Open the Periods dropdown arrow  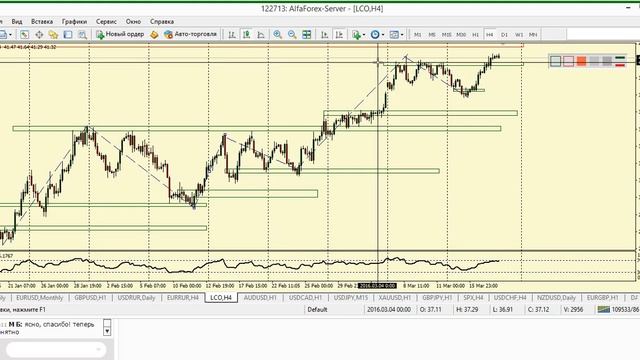pos(383,35)
